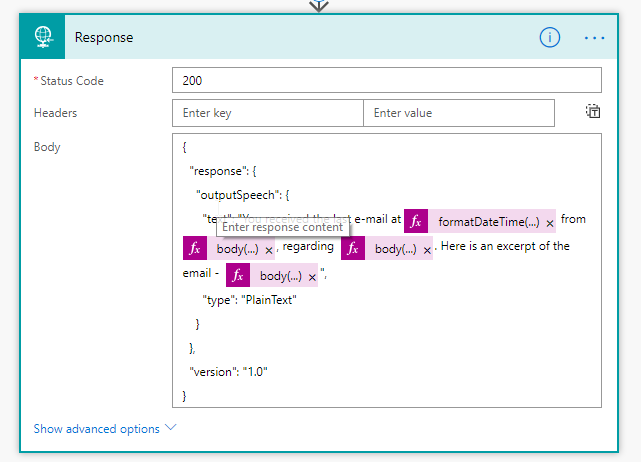Click the Show advanced options link

(x=96, y=428)
